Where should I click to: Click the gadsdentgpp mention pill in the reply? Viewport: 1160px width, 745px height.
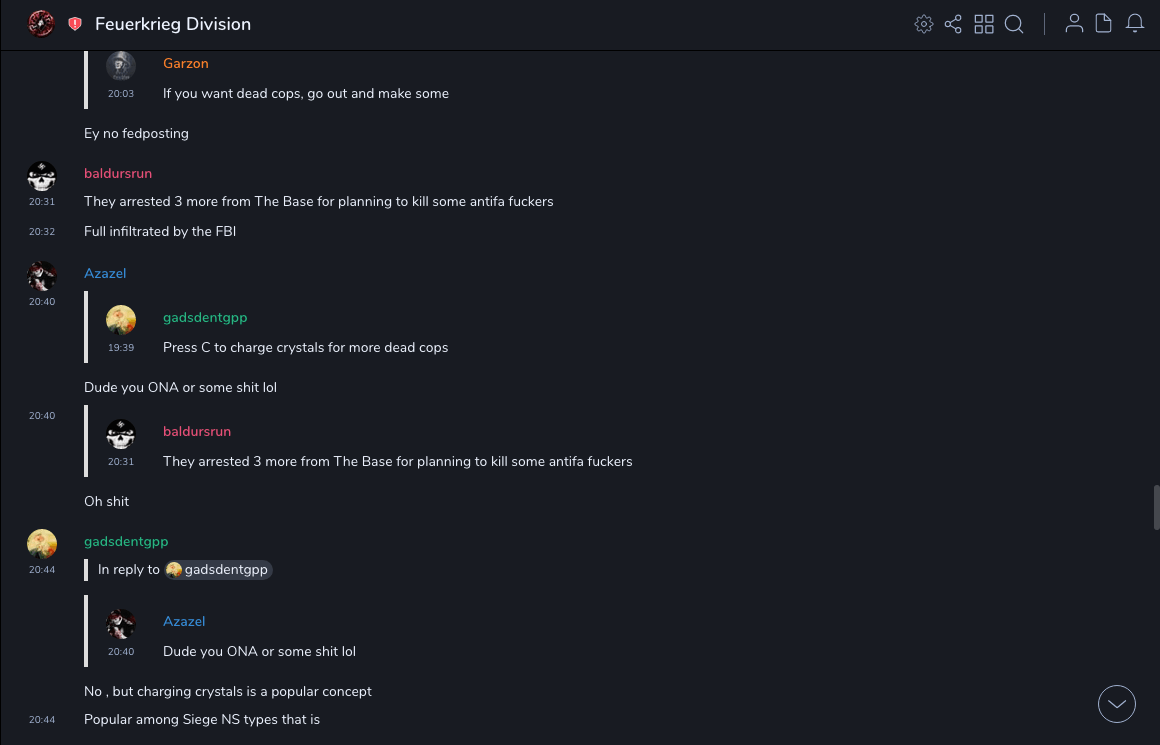click(219, 570)
